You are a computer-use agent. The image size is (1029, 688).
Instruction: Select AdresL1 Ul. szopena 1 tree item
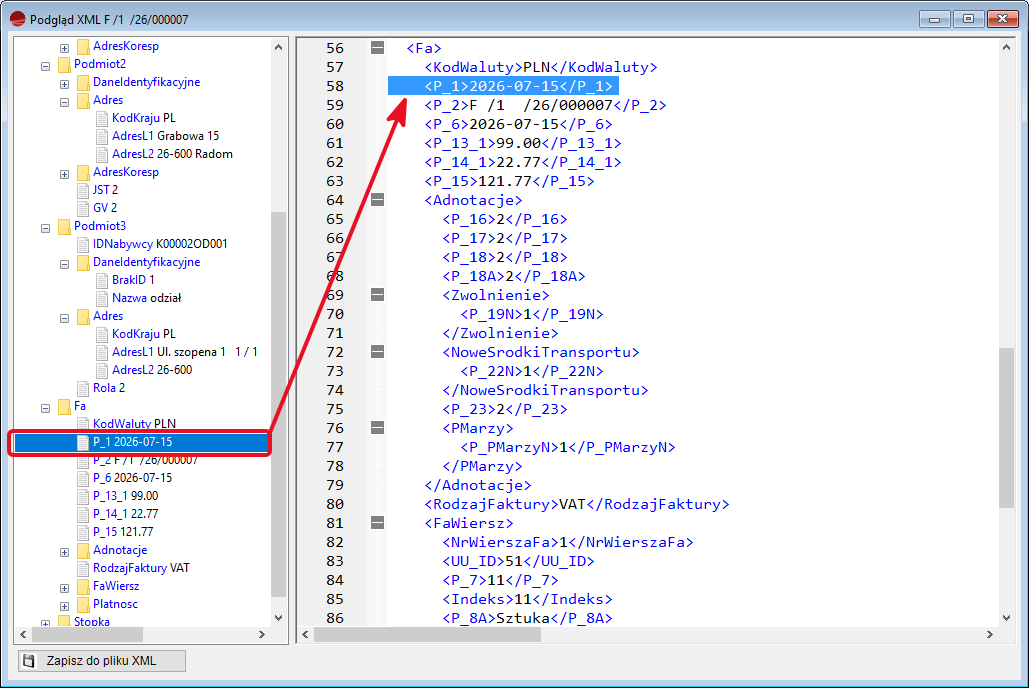(x=184, y=352)
